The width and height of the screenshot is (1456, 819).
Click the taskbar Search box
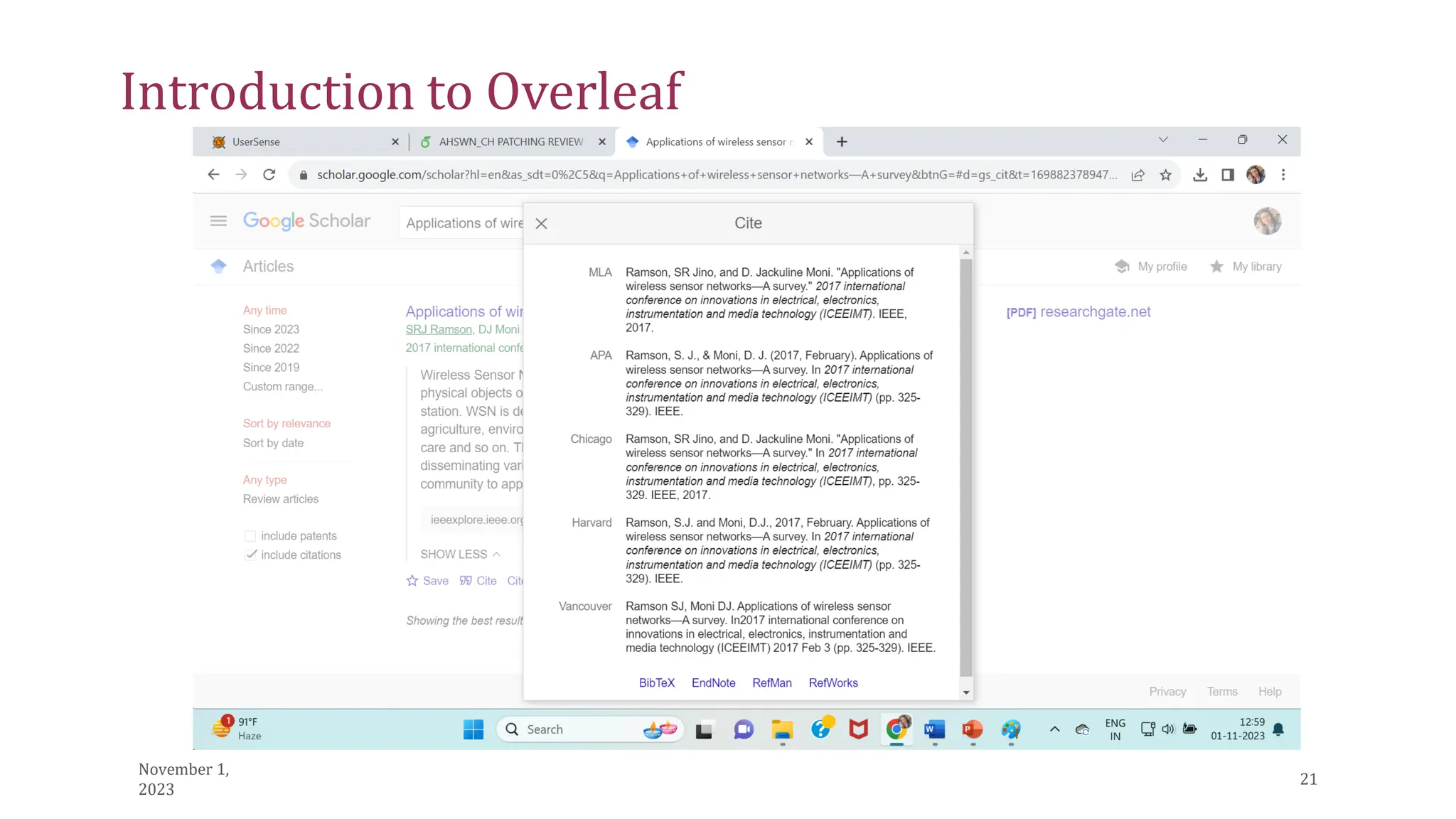590,729
